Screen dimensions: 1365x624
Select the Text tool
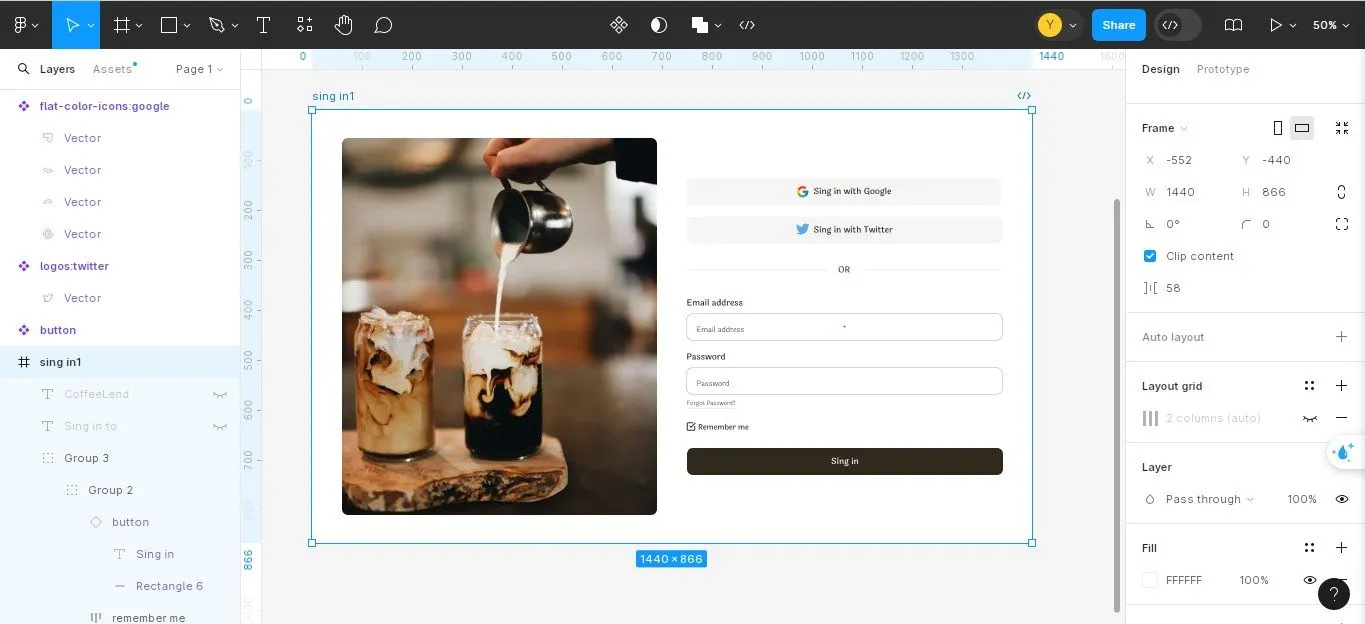(x=263, y=24)
